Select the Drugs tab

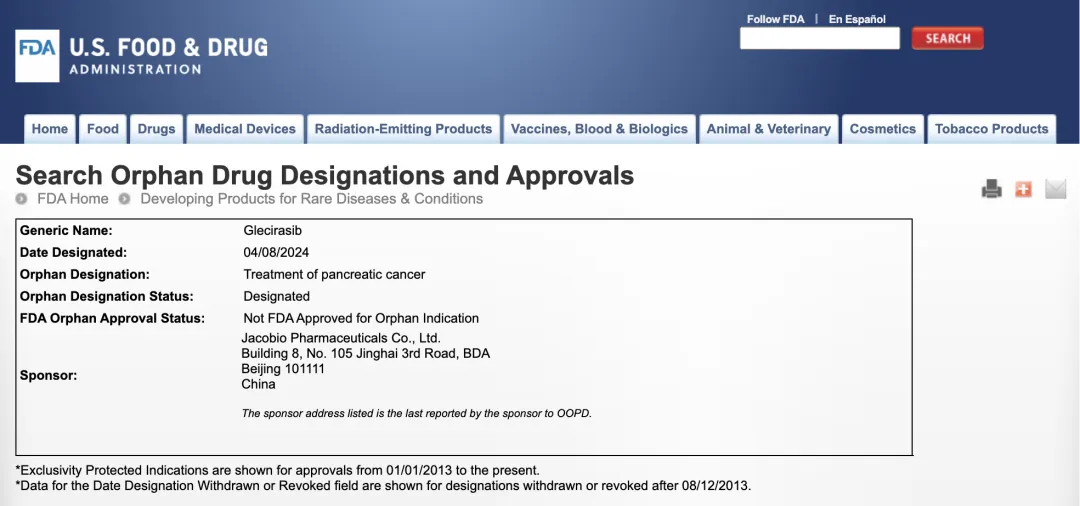click(156, 129)
